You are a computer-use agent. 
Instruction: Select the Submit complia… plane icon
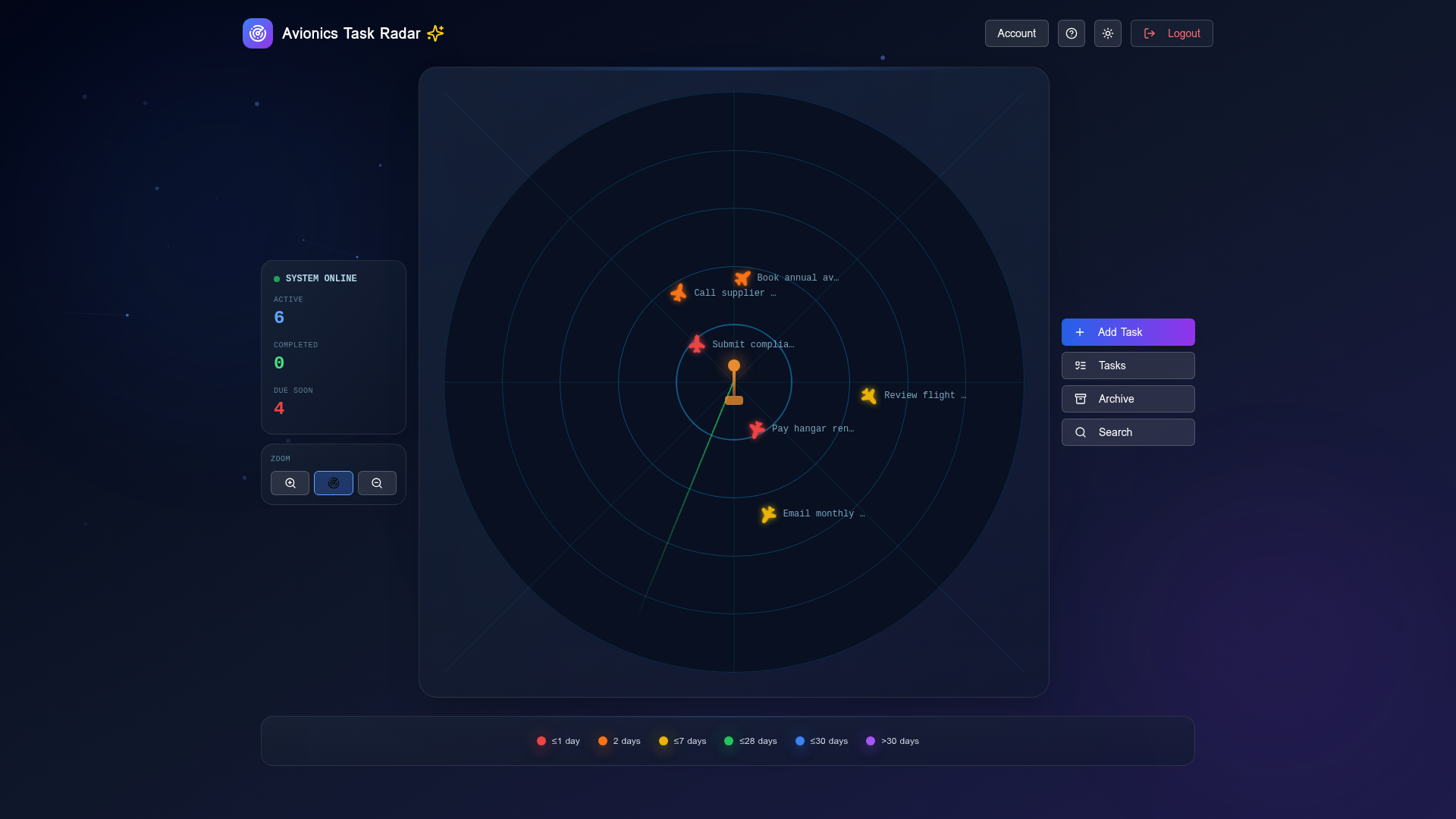point(697,344)
